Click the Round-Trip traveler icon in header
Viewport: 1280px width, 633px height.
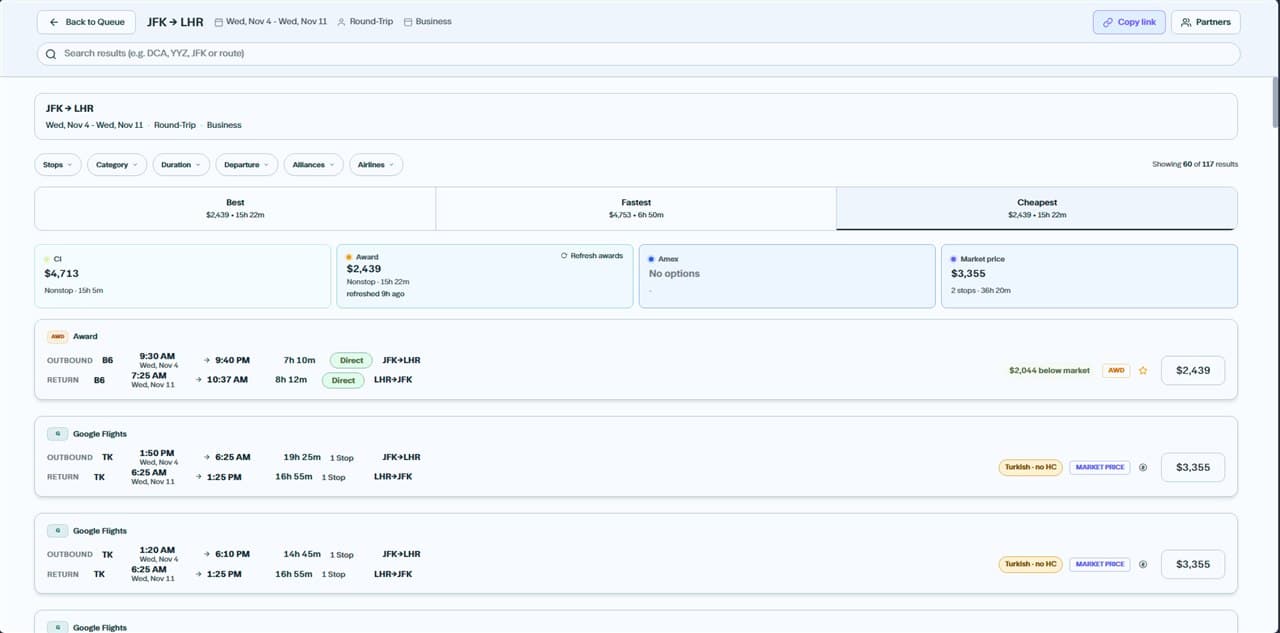[342, 22]
